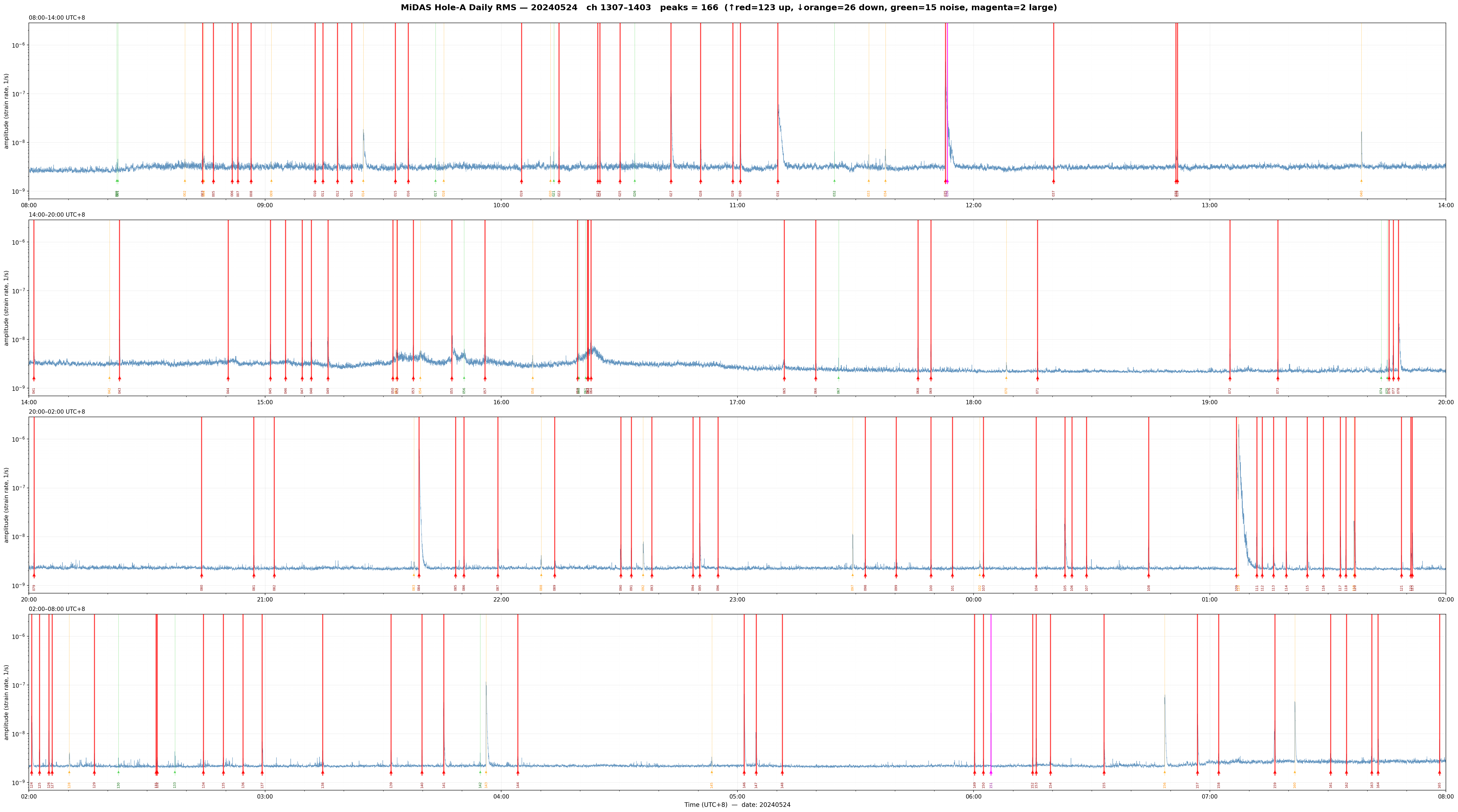
Task: Click the 11:00 time tick label
Action: [x=737, y=205]
